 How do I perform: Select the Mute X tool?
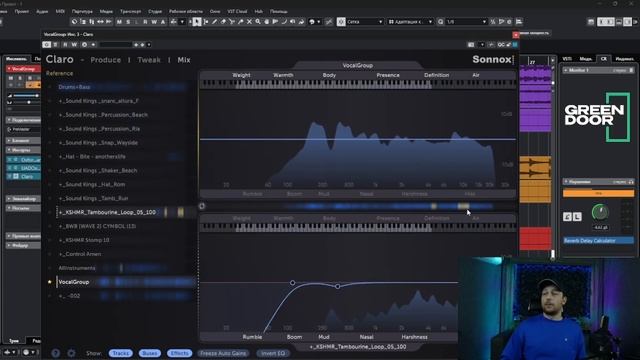tap(249, 22)
